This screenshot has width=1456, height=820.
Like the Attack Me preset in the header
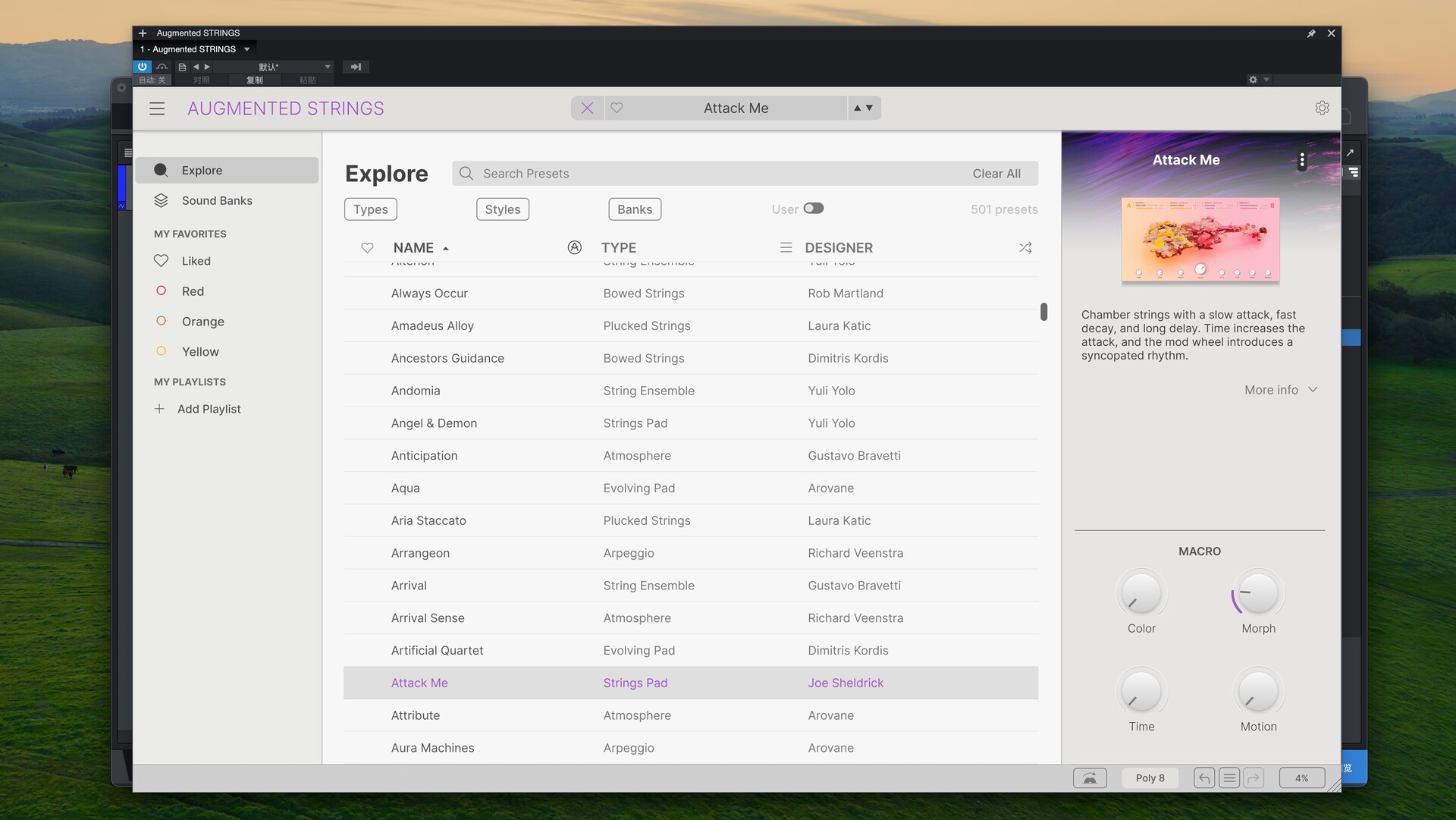[617, 108]
